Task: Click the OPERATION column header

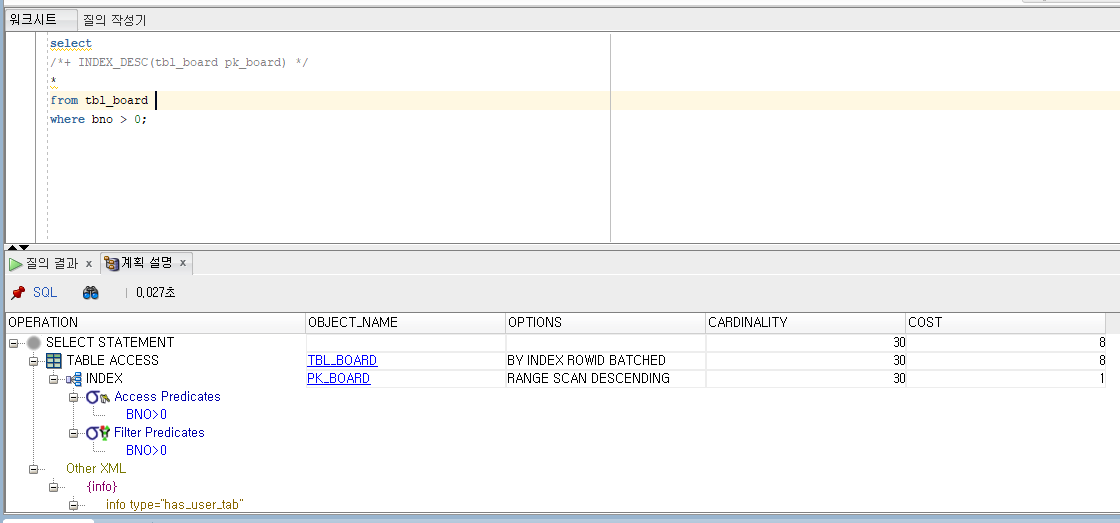Action: (x=156, y=322)
